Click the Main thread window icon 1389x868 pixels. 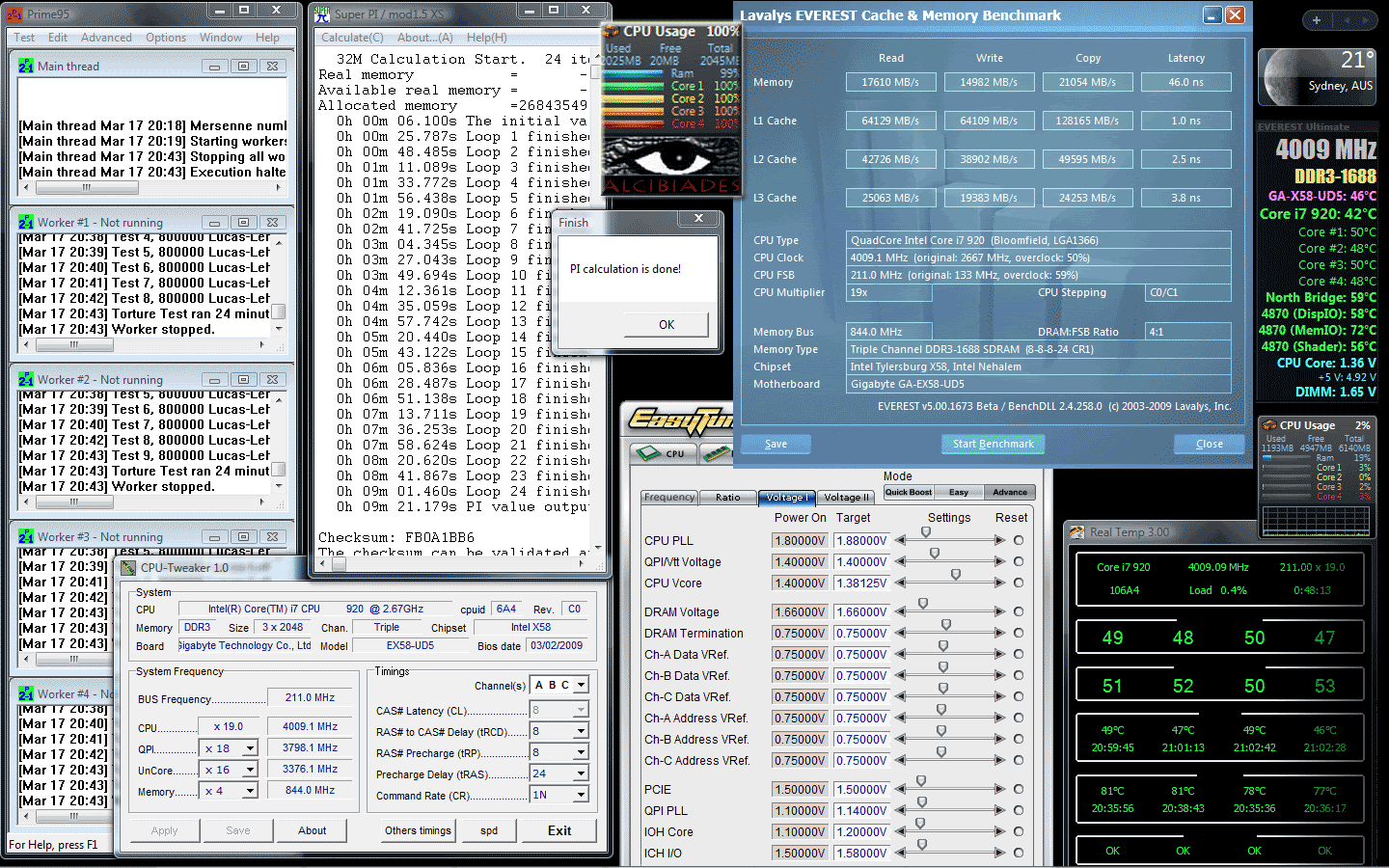point(26,66)
